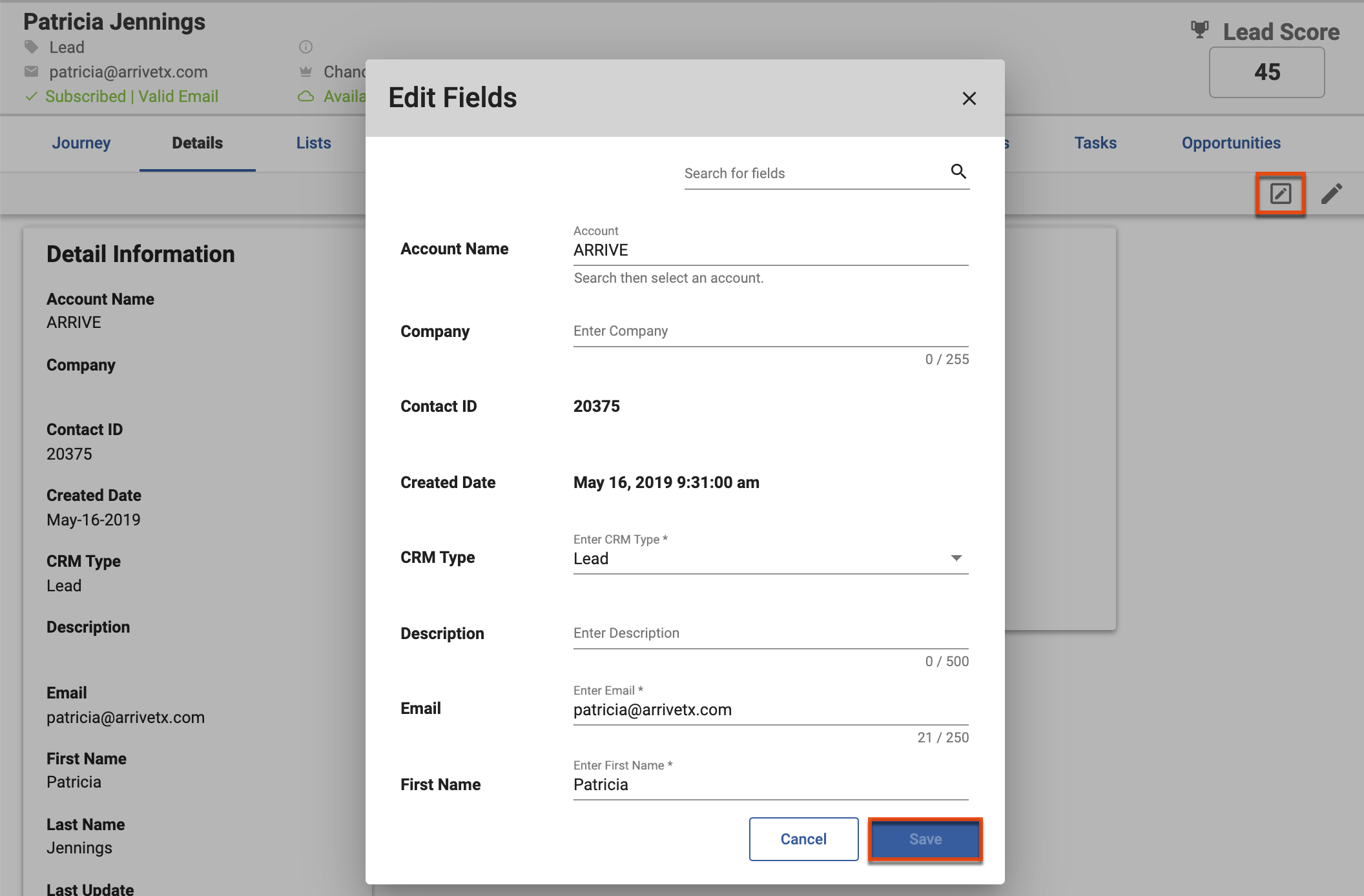
Task: Click the crown icon in header
Action: 305,71
